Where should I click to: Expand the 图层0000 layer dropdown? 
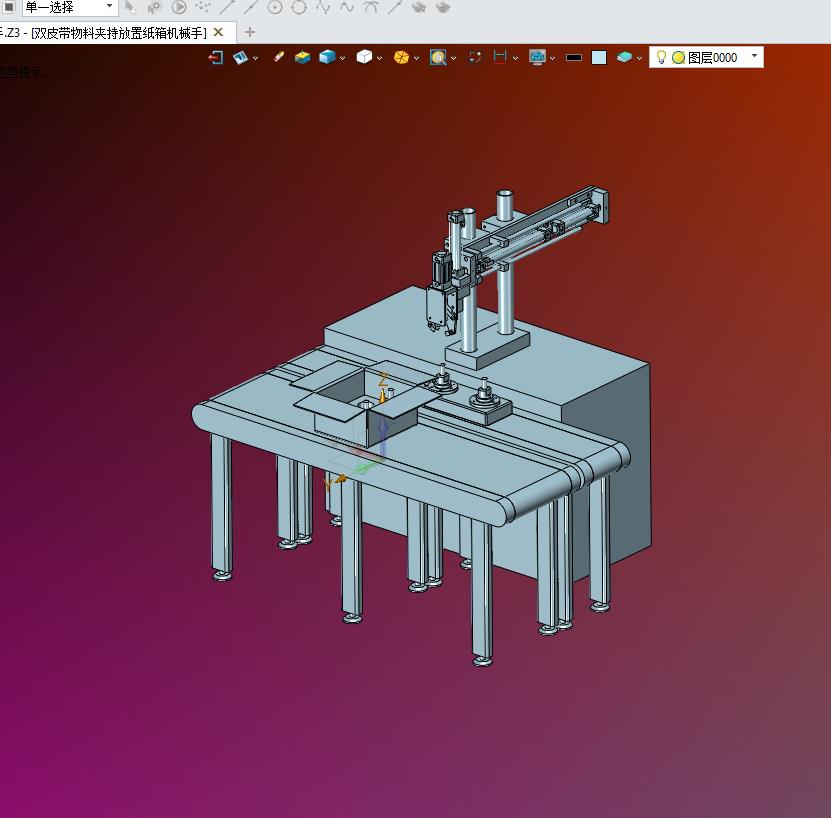pyautogui.click(x=754, y=57)
